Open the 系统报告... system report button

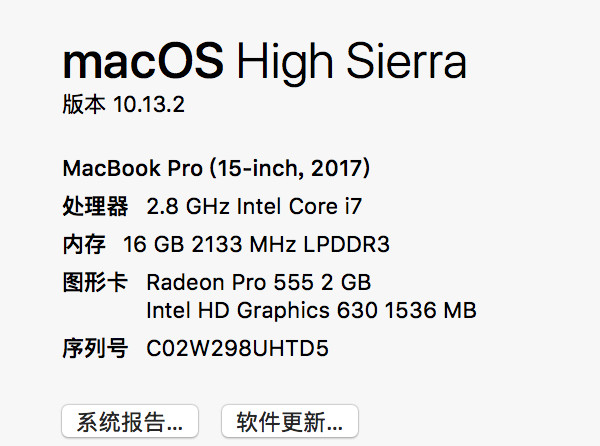[130, 421]
